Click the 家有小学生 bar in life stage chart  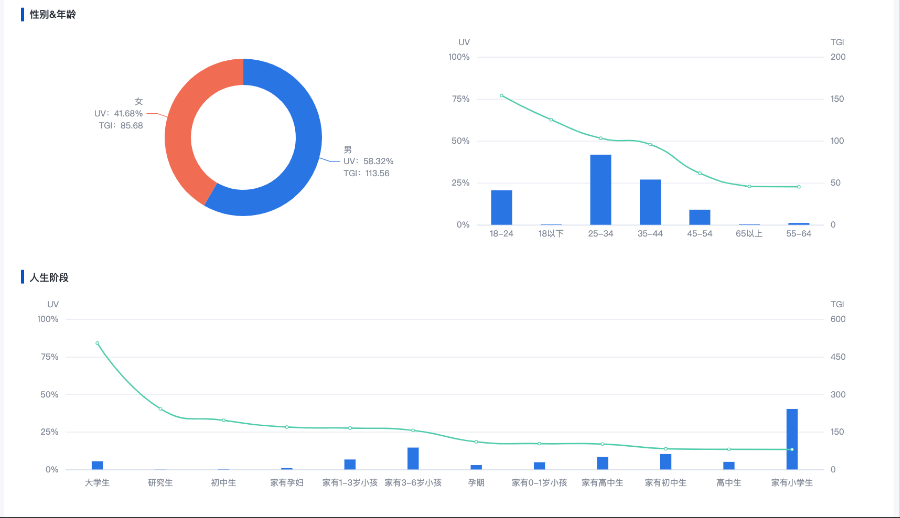tap(791, 440)
